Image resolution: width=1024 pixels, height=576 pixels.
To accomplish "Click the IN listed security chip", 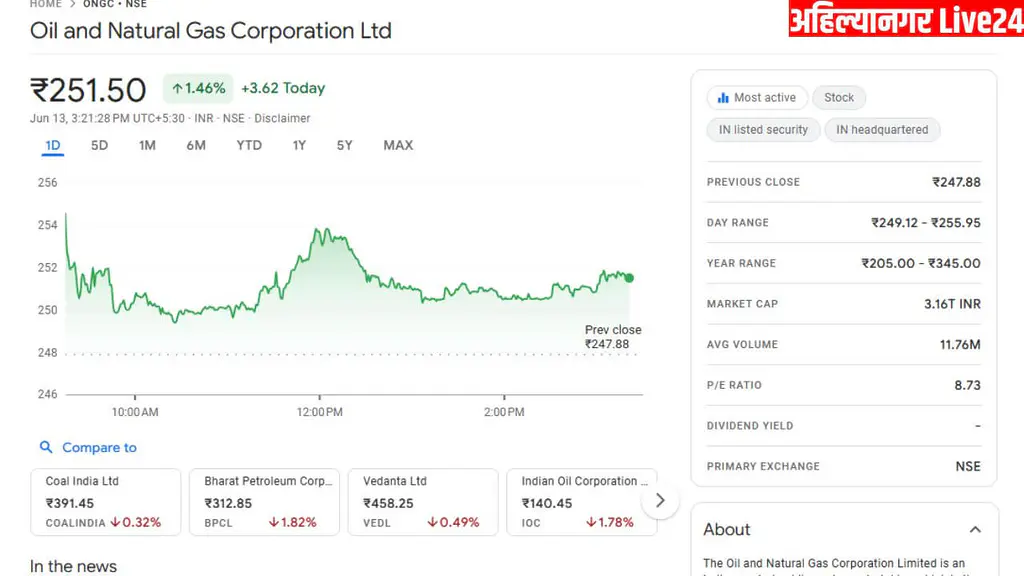I will click(x=764, y=130).
